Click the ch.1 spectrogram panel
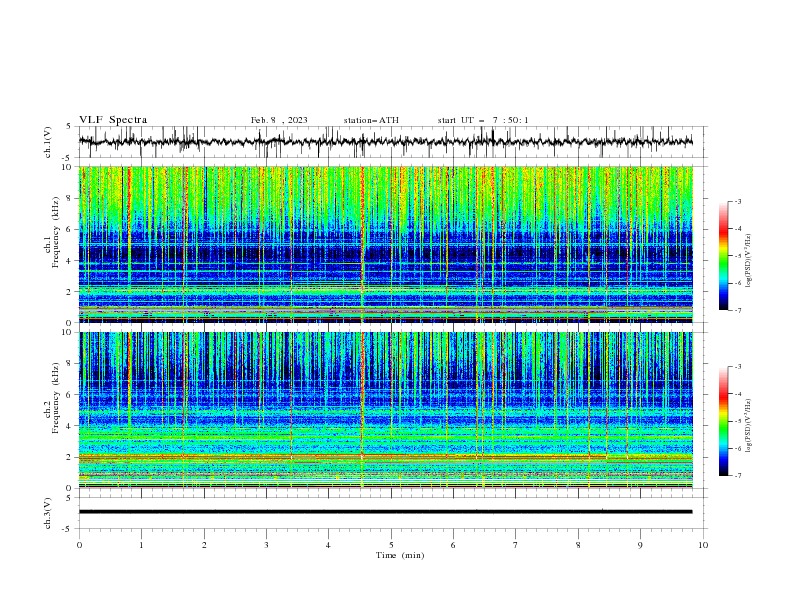 (x=385, y=244)
